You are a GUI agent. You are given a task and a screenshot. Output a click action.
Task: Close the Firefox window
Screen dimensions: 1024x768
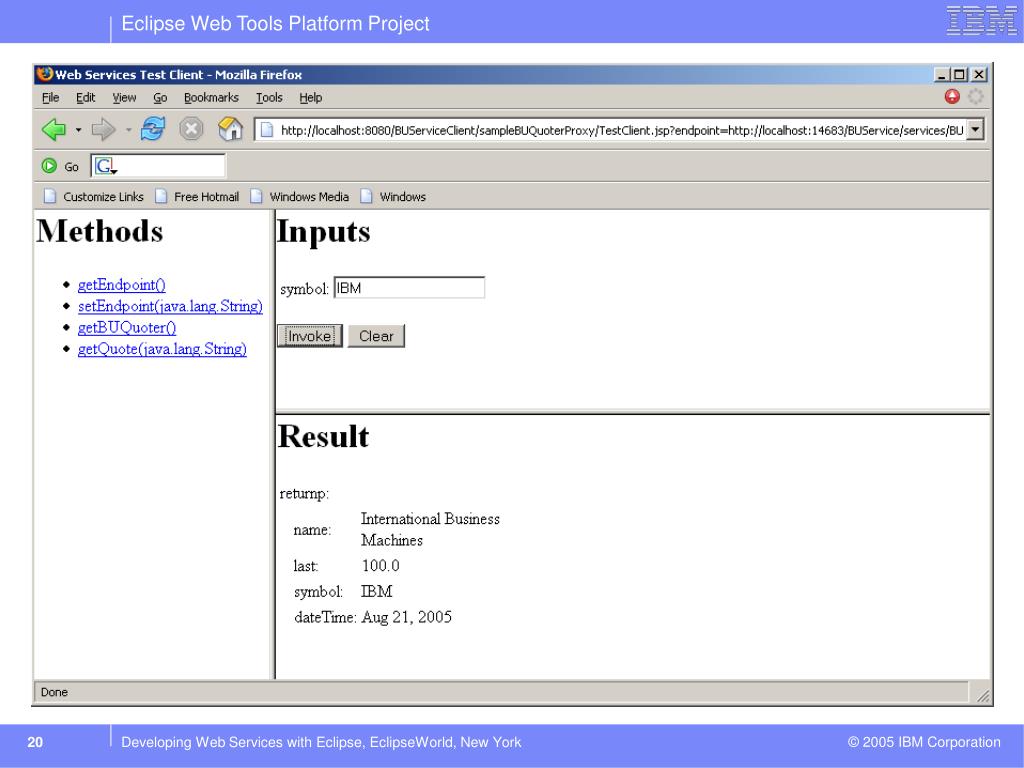point(978,74)
